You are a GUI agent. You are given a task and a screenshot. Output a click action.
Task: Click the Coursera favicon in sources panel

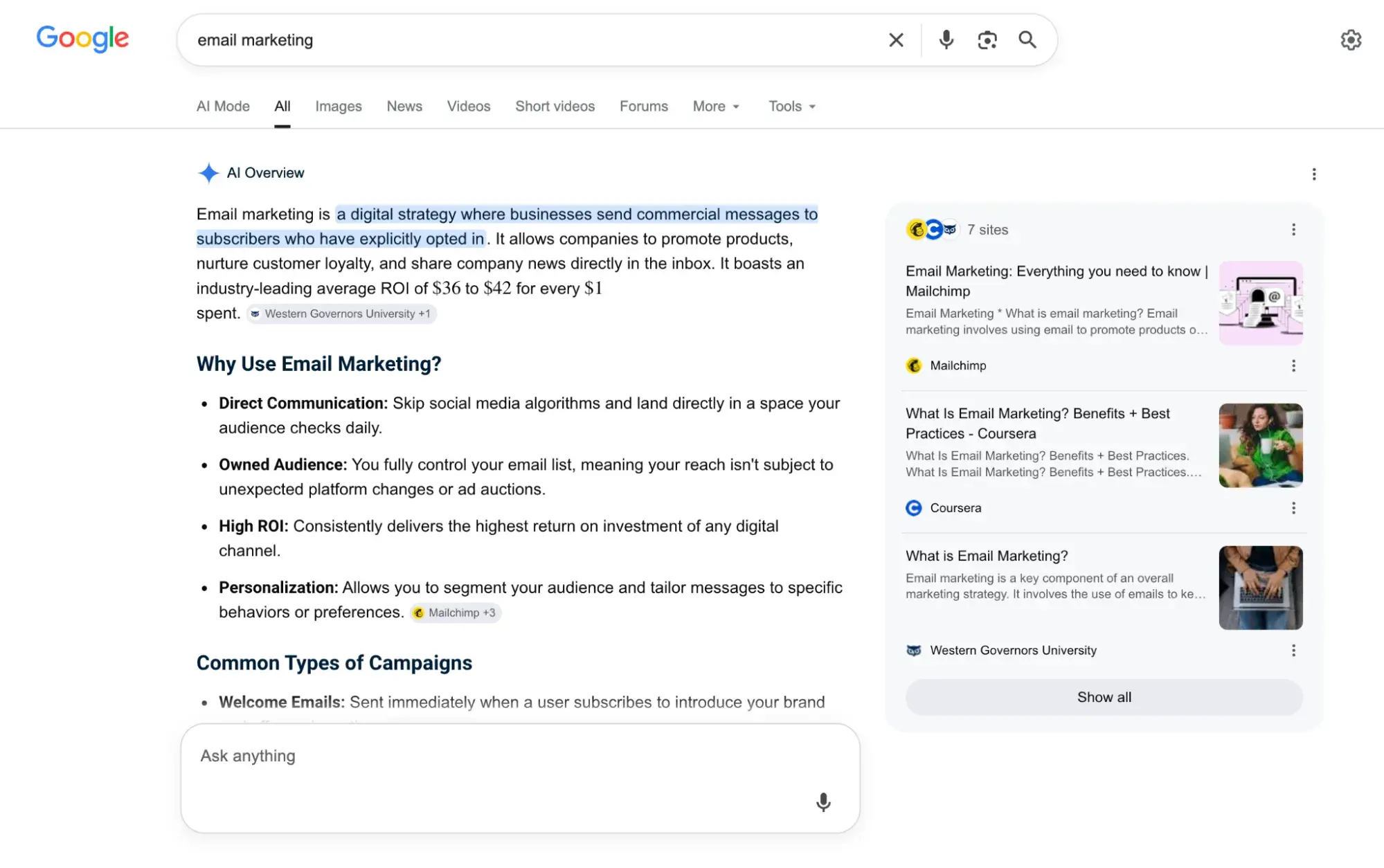[x=914, y=508]
